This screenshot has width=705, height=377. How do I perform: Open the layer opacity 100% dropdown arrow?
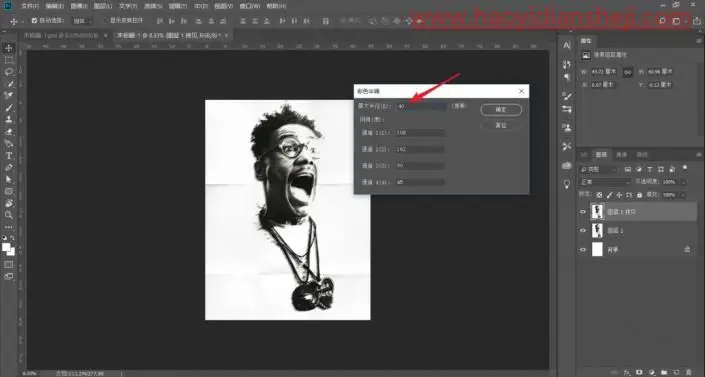[683, 182]
